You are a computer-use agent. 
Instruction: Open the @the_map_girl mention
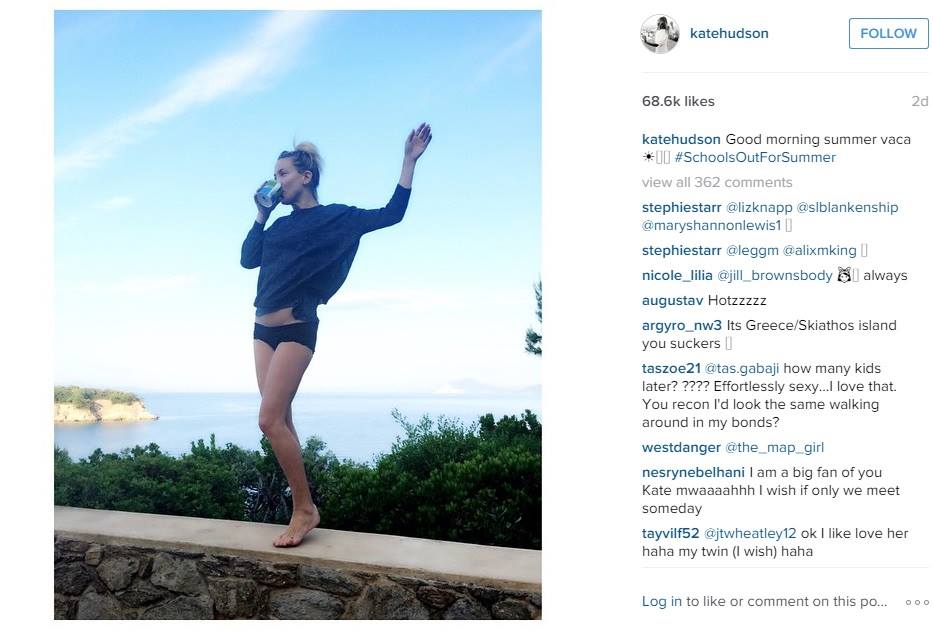(774, 448)
